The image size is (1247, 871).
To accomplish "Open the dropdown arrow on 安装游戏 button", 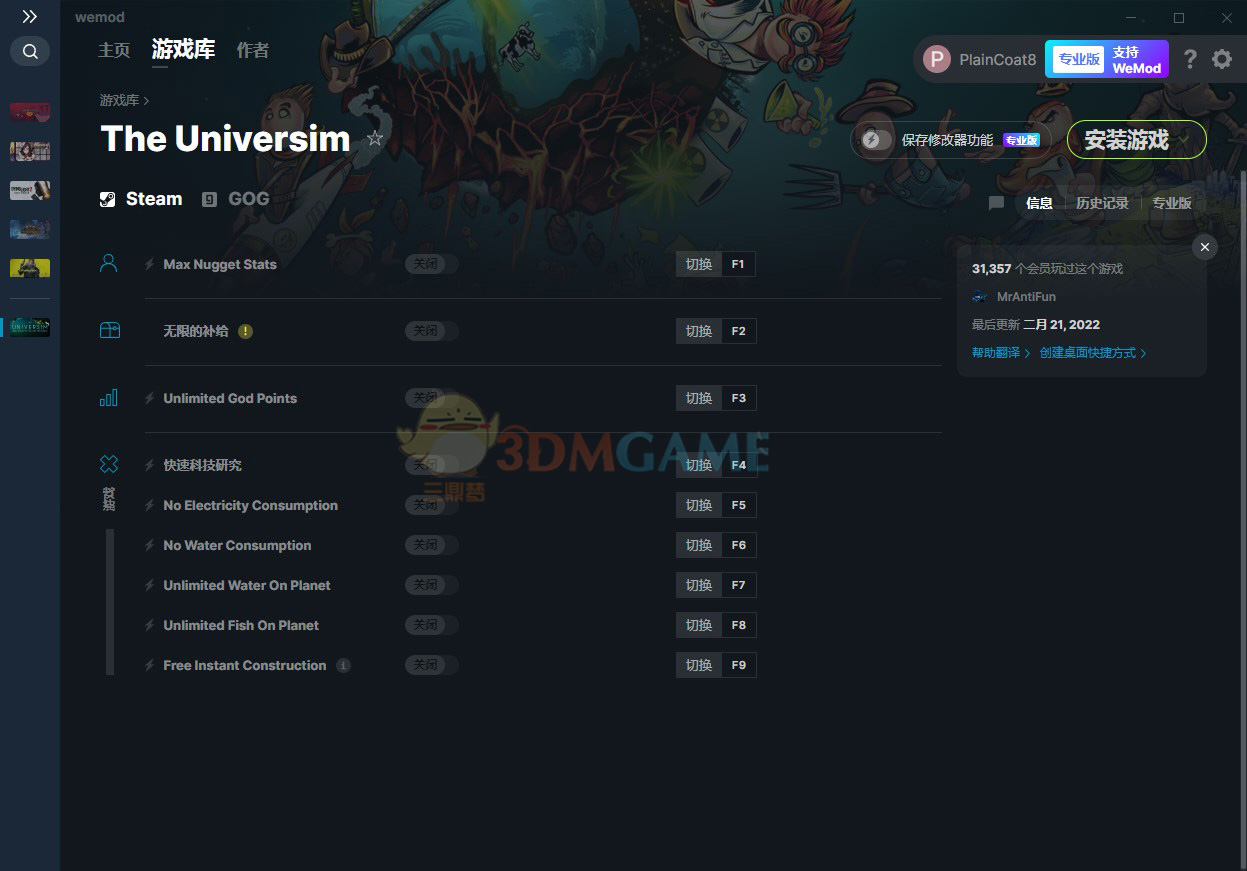I will pyautogui.click(x=1185, y=140).
